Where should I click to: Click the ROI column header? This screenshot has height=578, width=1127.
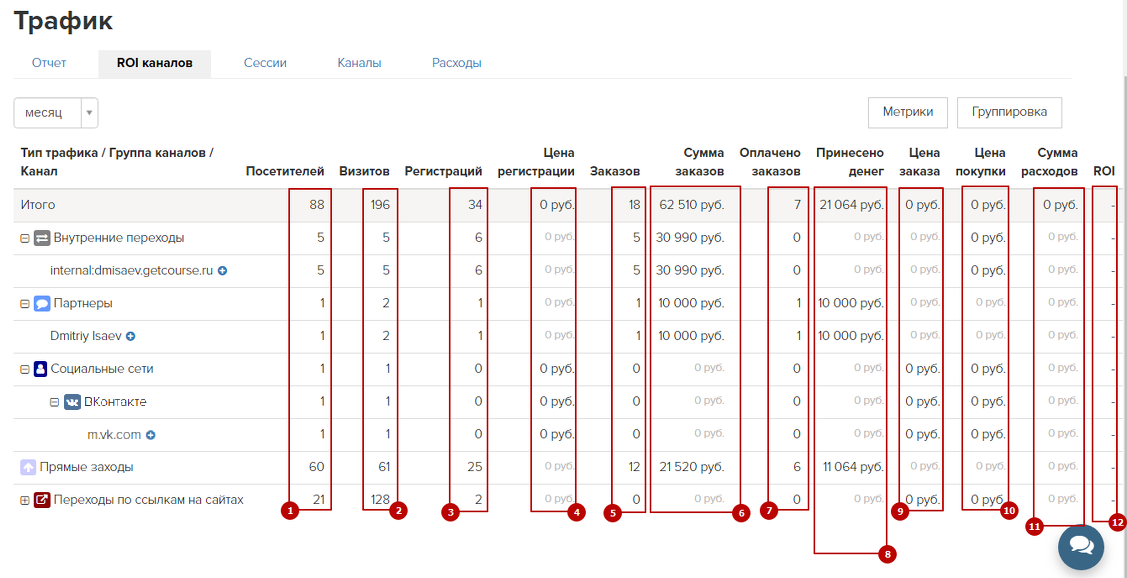[1103, 171]
